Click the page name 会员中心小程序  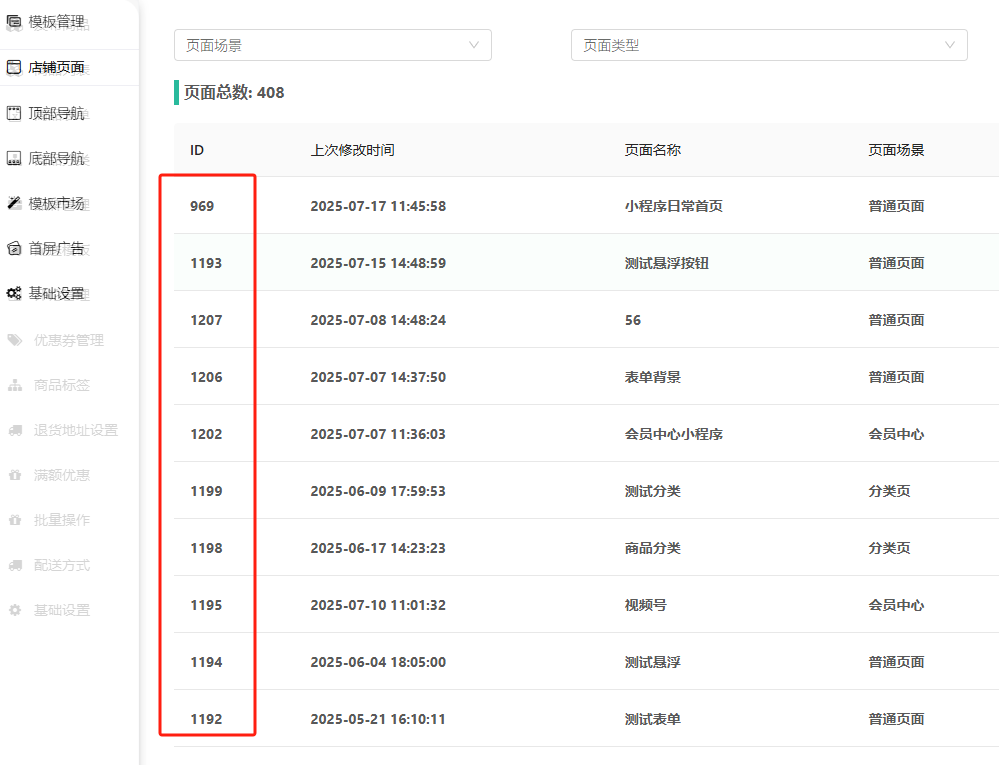click(x=673, y=434)
